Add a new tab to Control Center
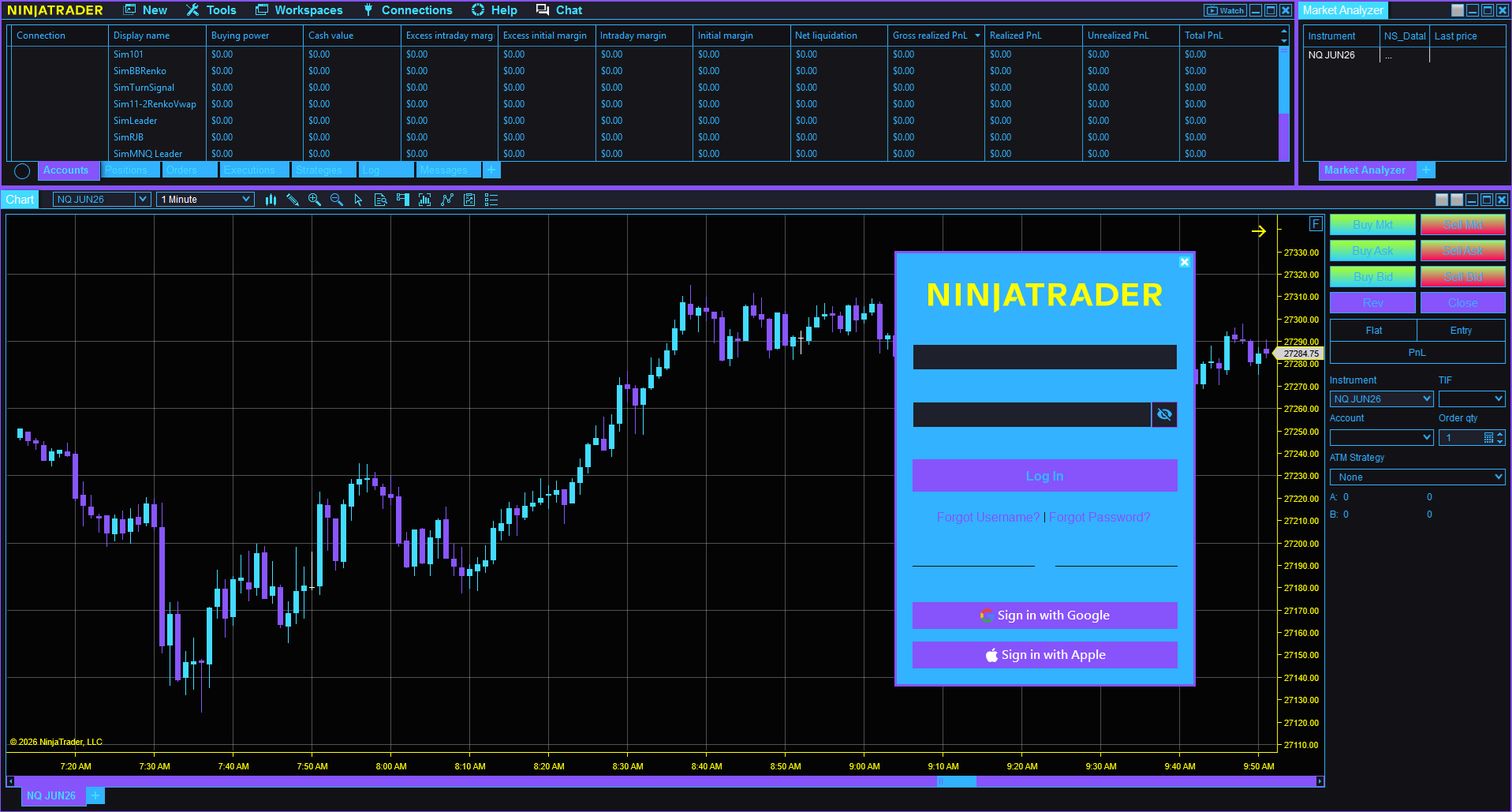This screenshot has height=812, width=1512. (x=491, y=170)
